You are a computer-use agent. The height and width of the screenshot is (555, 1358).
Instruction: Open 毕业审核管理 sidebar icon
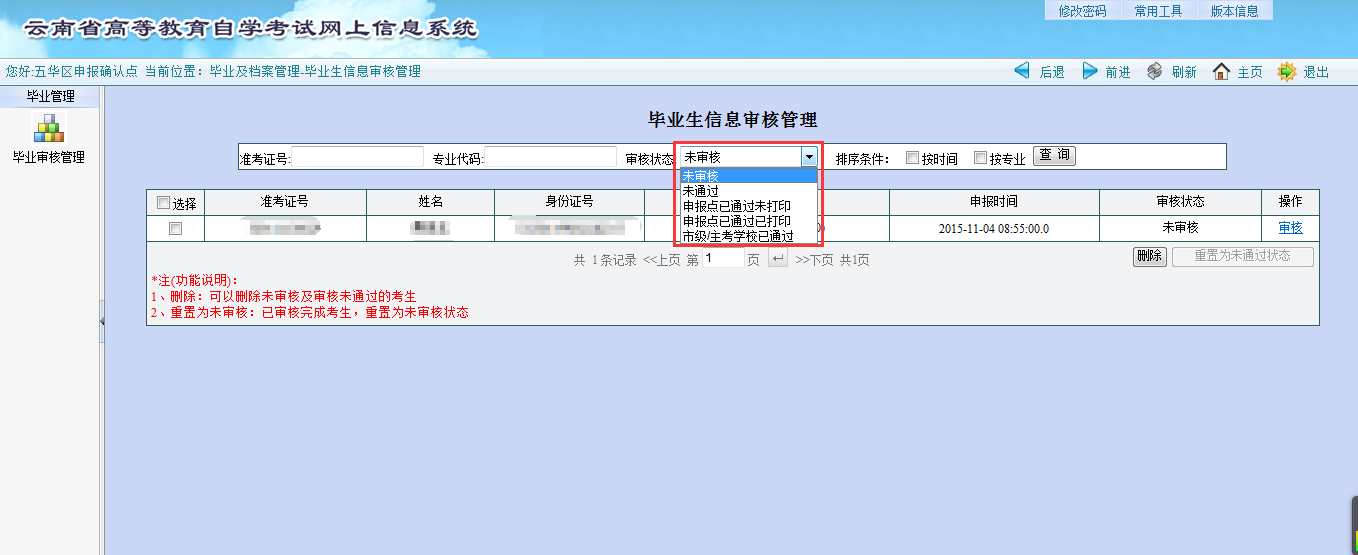click(48, 128)
